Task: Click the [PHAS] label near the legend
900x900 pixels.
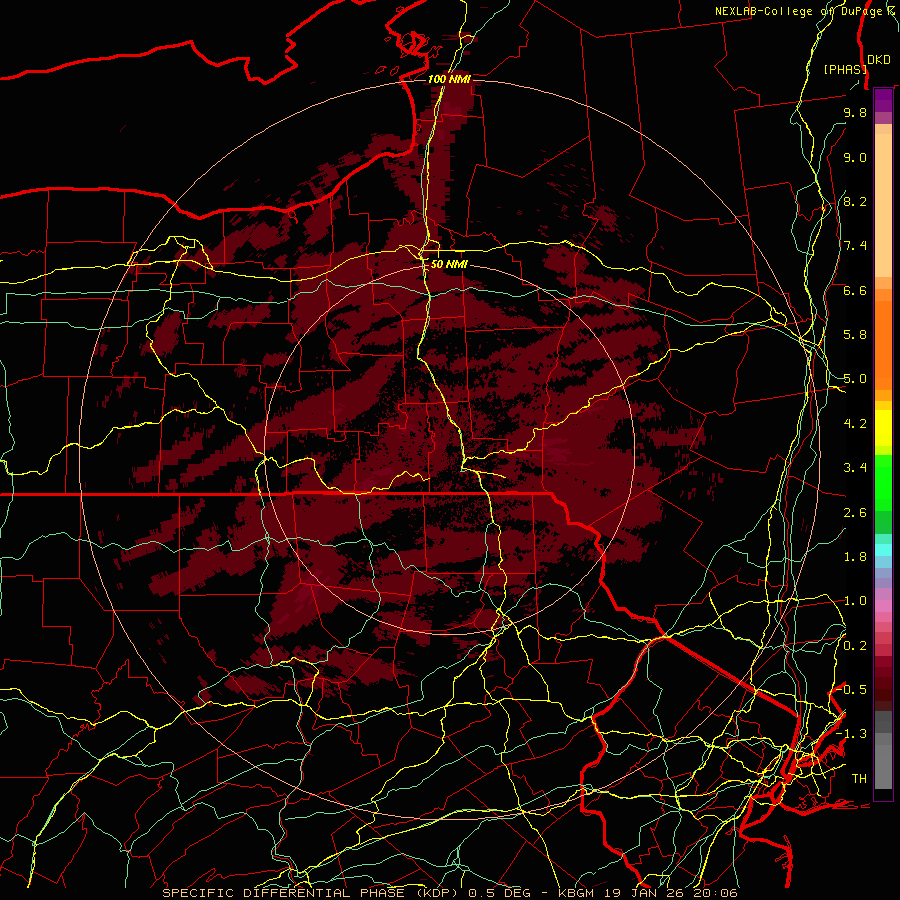Action: pyautogui.click(x=845, y=69)
